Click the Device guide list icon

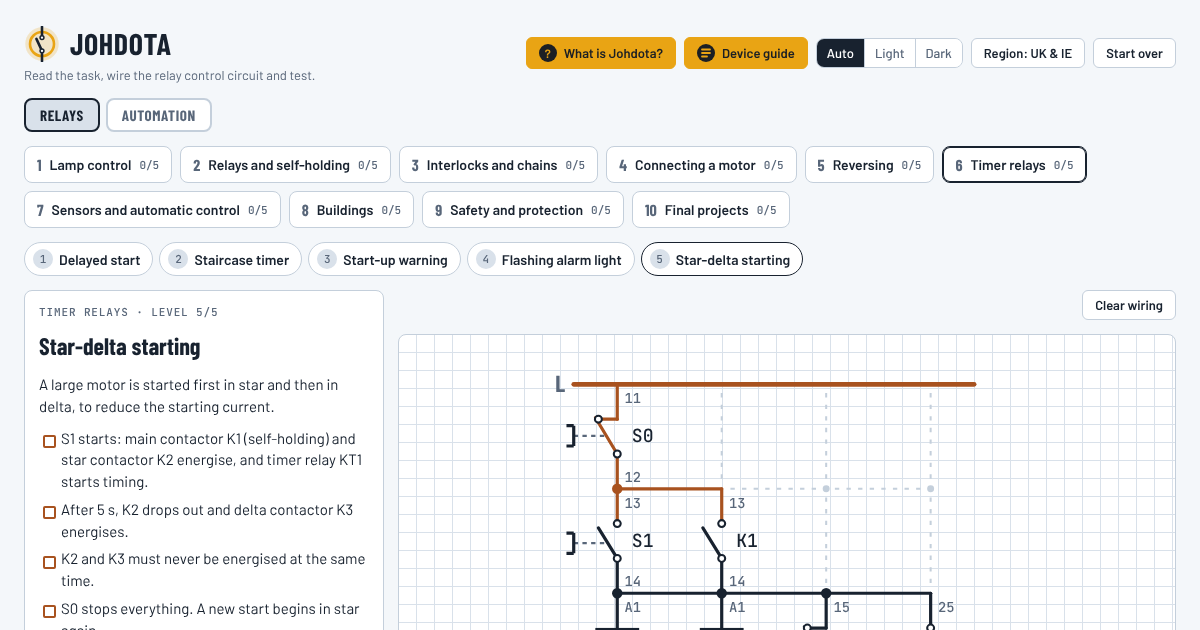pyautogui.click(x=706, y=53)
